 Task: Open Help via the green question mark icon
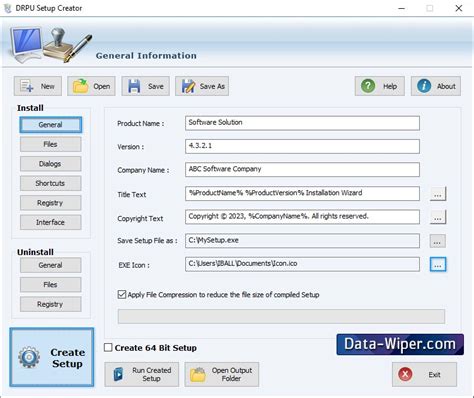click(x=368, y=86)
